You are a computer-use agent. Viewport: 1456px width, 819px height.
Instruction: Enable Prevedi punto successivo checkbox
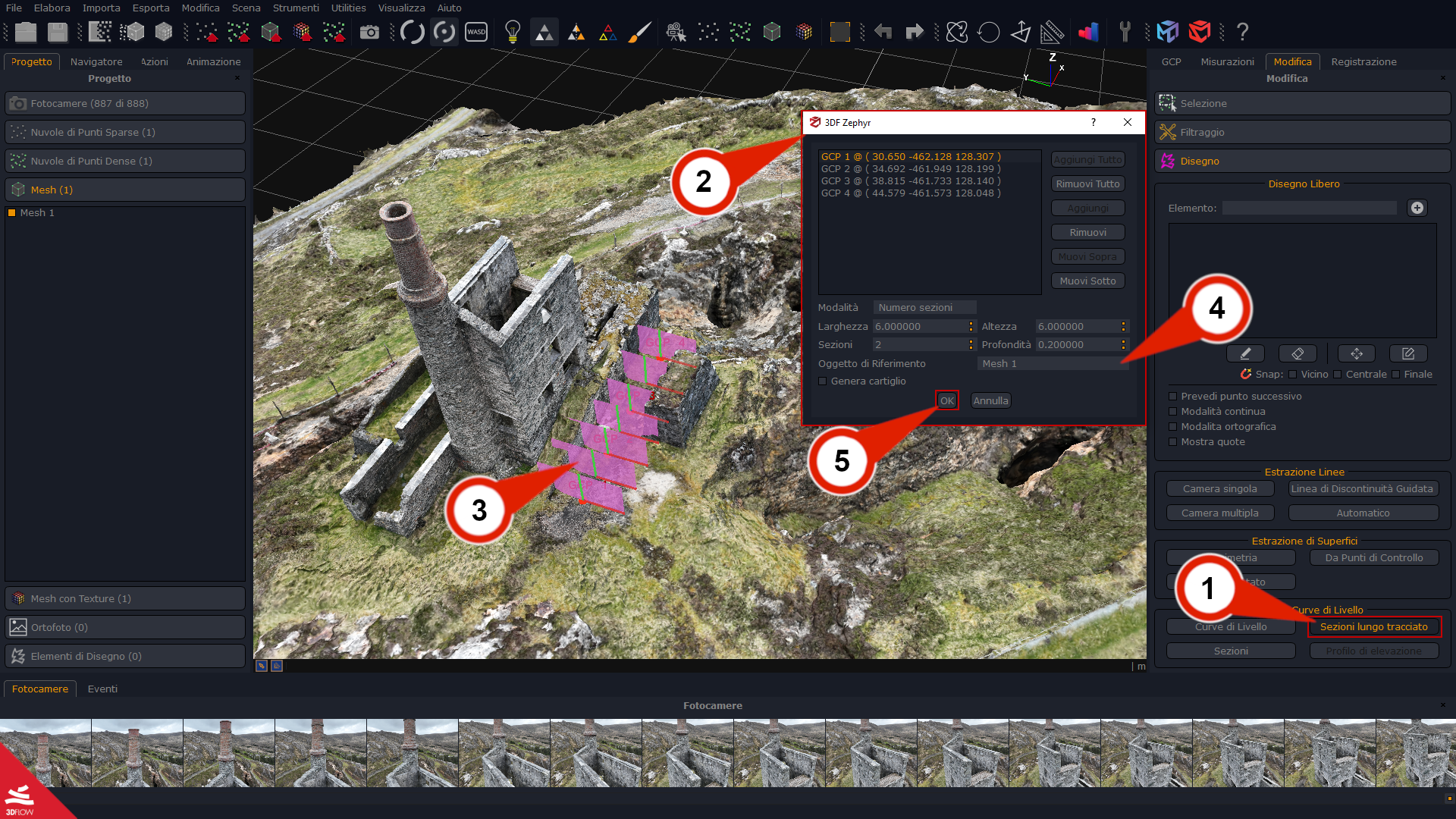pos(1173,397)
